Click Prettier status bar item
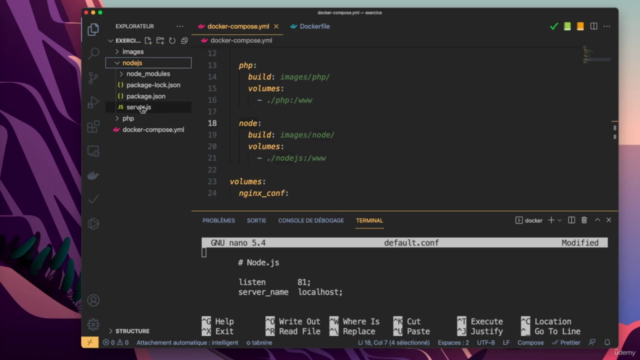640x360 pixels. [566, 342]
